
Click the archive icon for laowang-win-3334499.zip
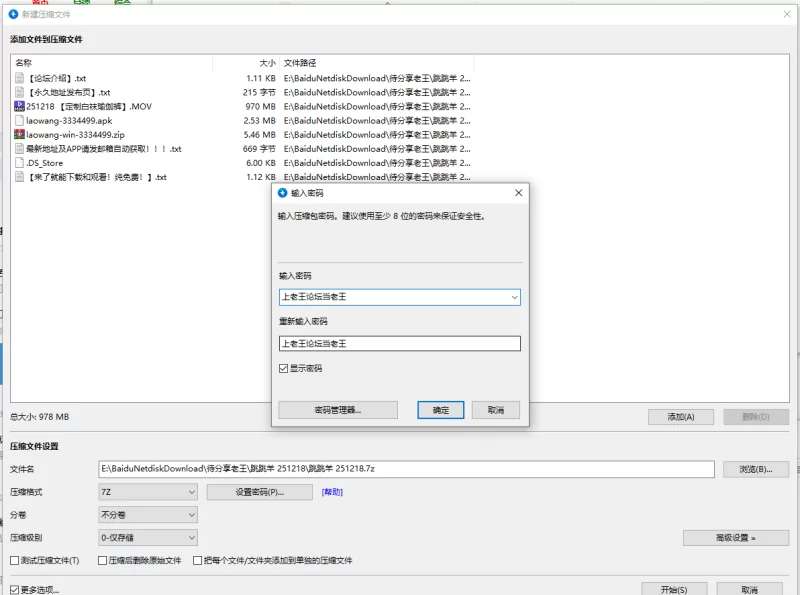click(x=19, y=135)
